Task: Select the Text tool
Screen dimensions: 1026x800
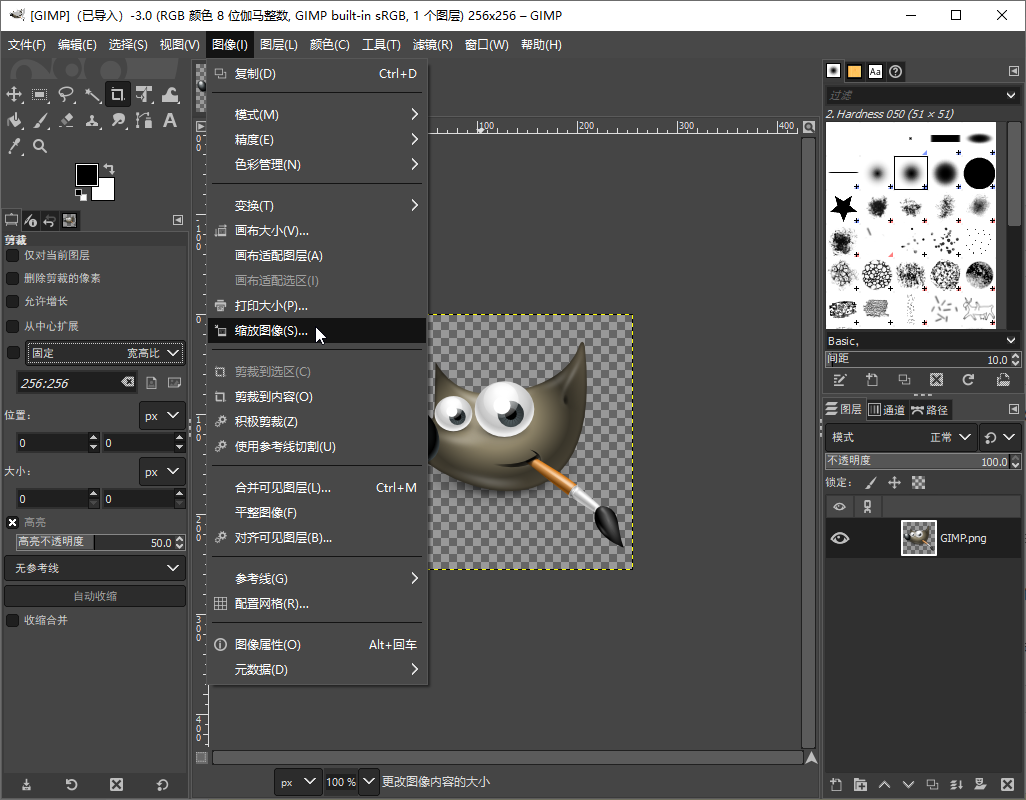Action: (170, 120)
